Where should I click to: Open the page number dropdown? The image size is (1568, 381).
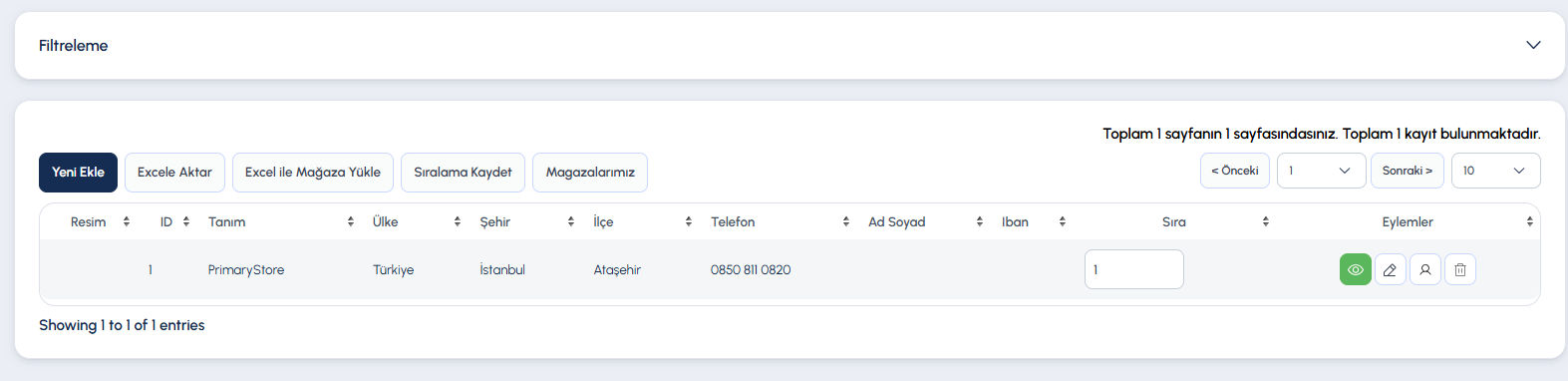pyautogui.click(x=1321, y=171)
